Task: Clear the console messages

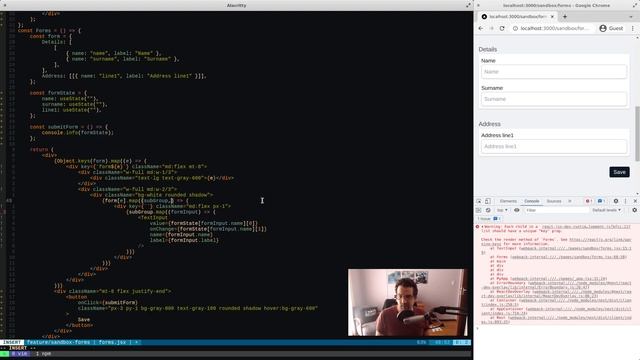Action: point(488,210)
